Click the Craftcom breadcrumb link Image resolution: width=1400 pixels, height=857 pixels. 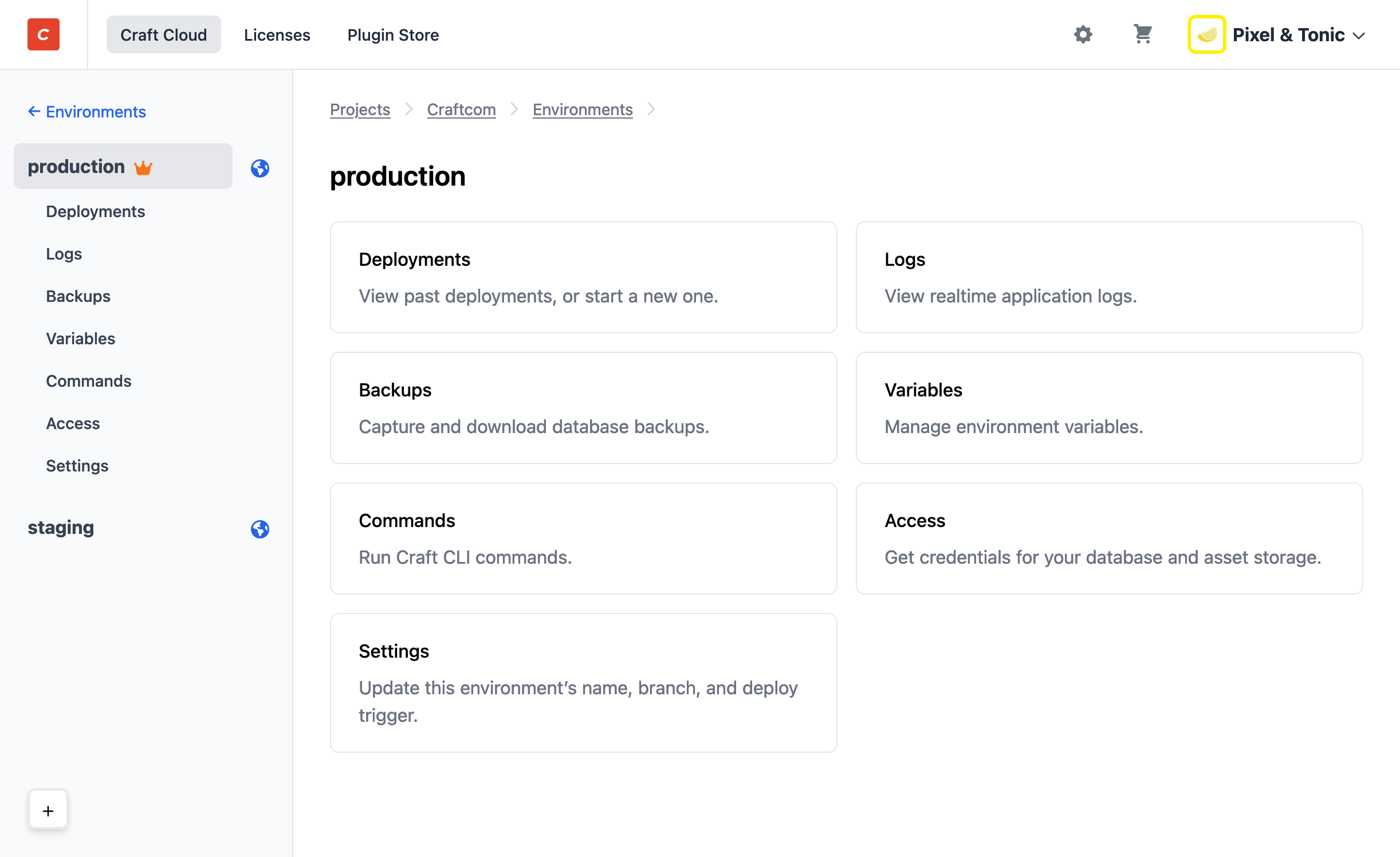pyautogui.click(x=462, y=109)
